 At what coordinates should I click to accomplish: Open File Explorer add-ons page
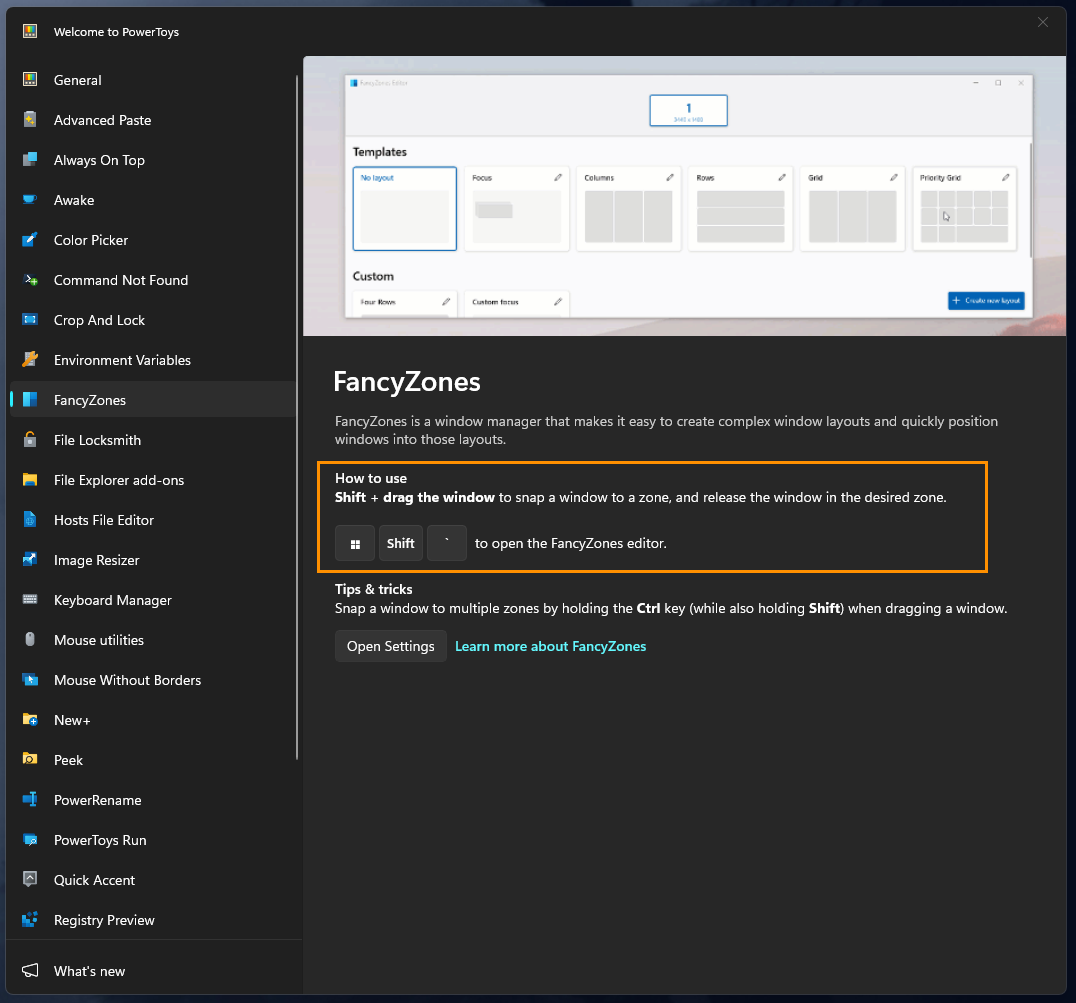[x=152, y=480]
